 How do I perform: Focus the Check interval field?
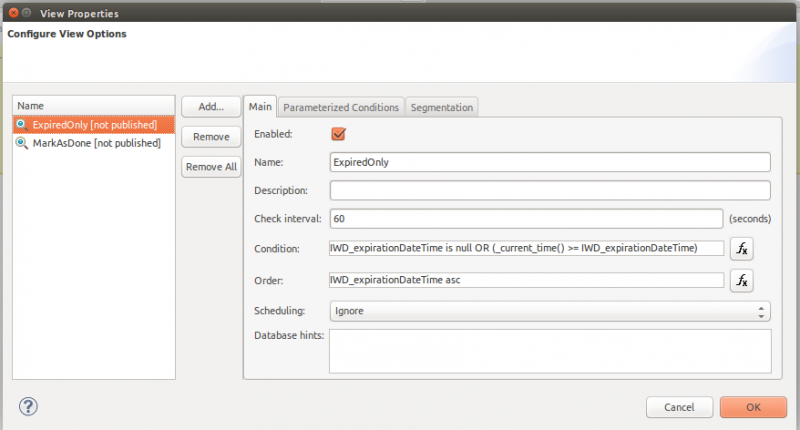[x=525, y=218]
